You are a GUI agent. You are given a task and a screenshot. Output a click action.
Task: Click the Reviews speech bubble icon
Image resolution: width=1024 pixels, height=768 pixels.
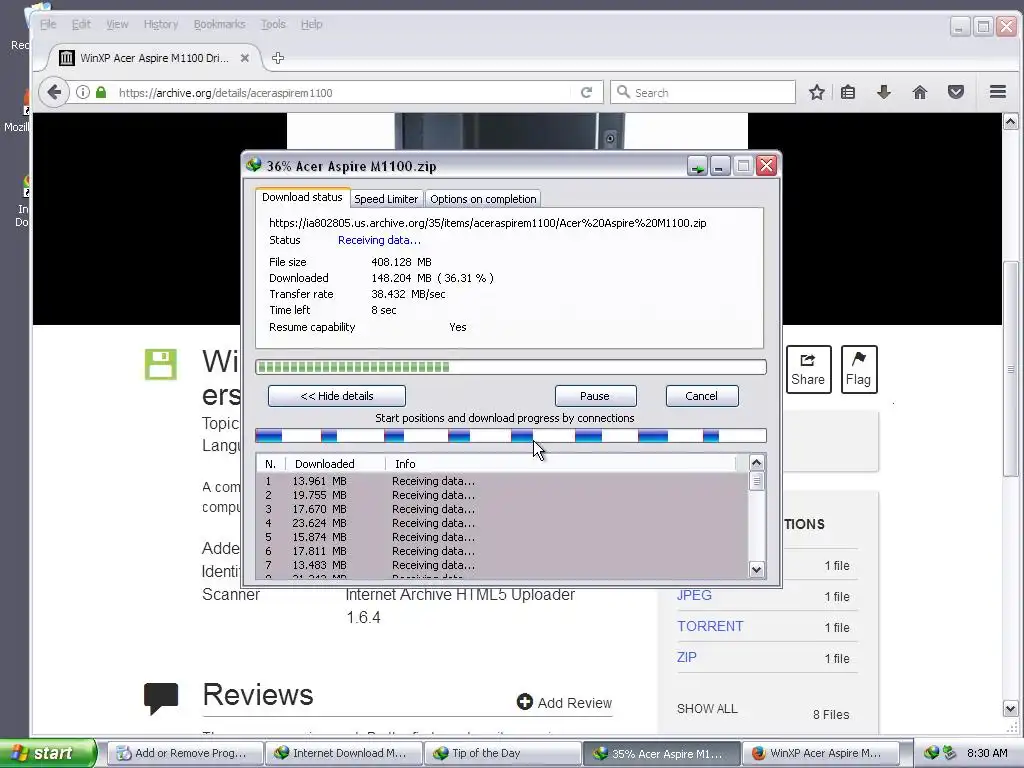point(161,697)
